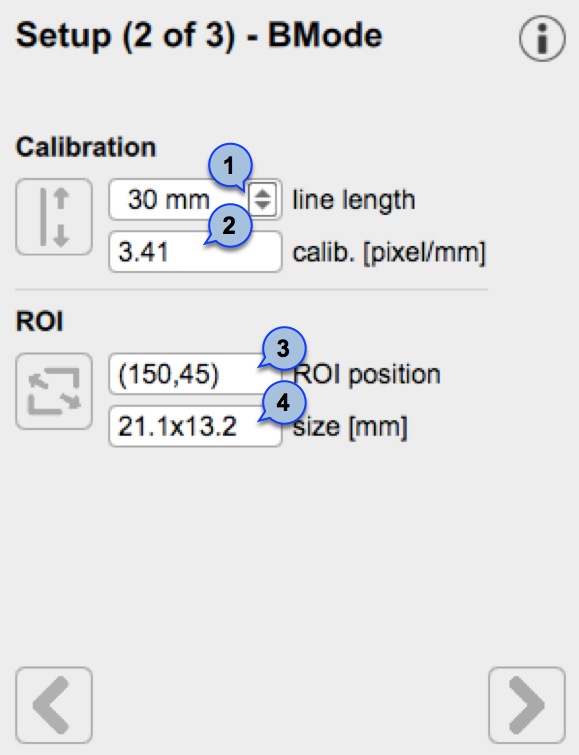Activate the ROI rectangle selection tool
Screen dimensions: 579x755
point(54,391)
